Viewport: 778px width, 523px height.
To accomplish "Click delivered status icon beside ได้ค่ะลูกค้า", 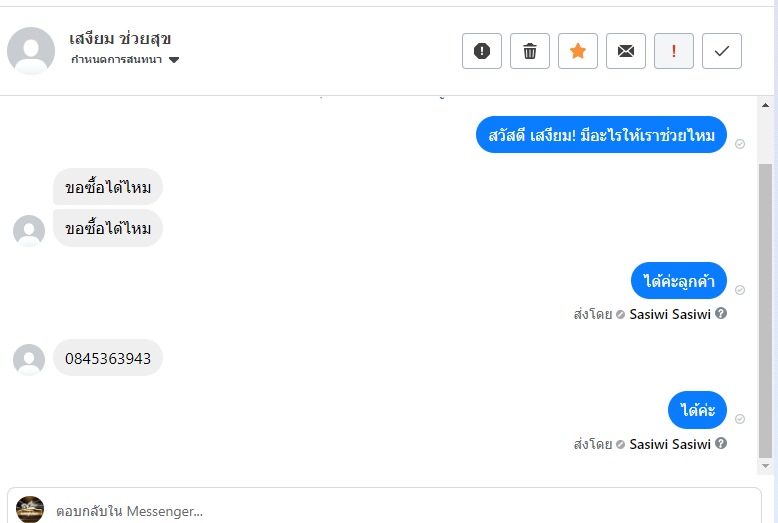I will [x=740, y=290].
